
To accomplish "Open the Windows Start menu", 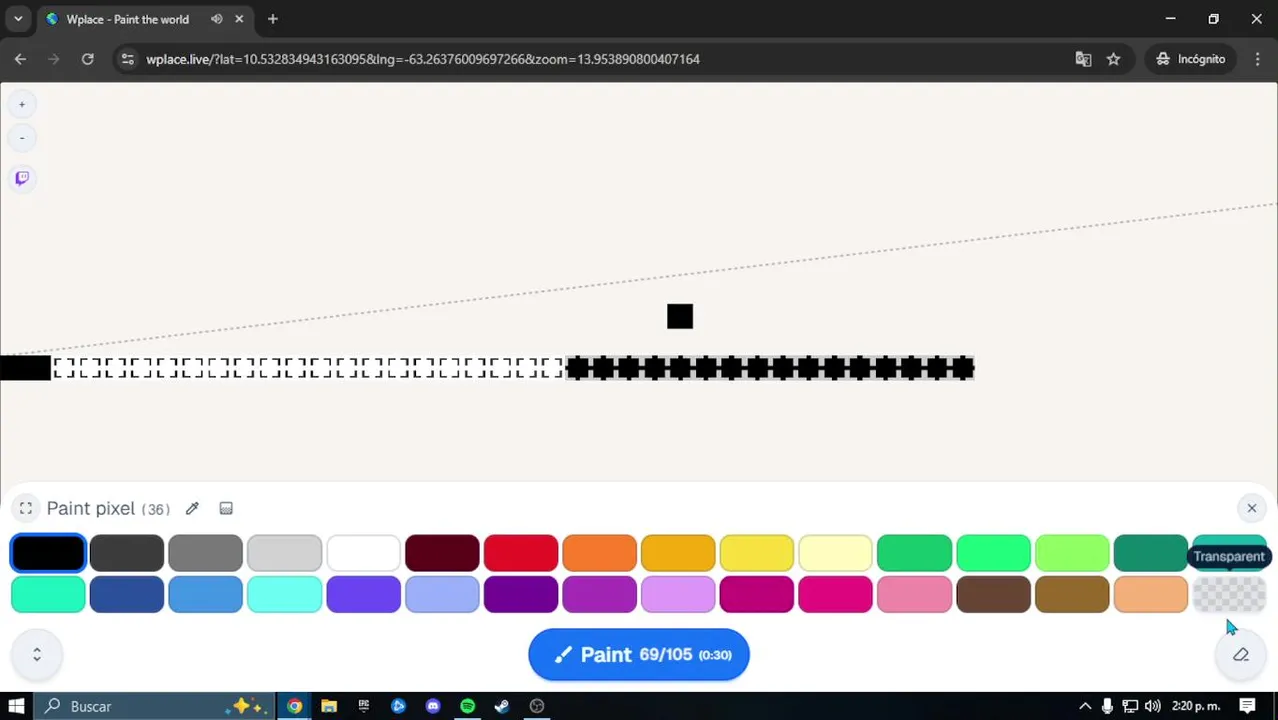I will click(x=16, y=706).
